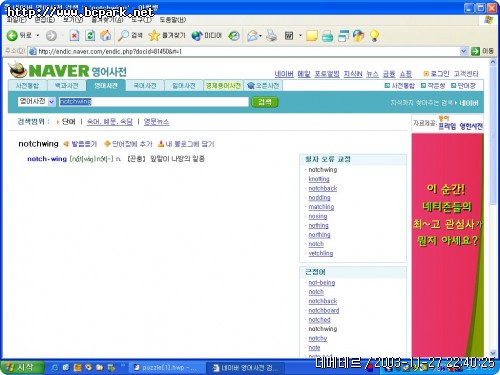Select the 영문뉴스 search scope link
Viewport: 500px width, 375px height.
(x=156, y=122)
